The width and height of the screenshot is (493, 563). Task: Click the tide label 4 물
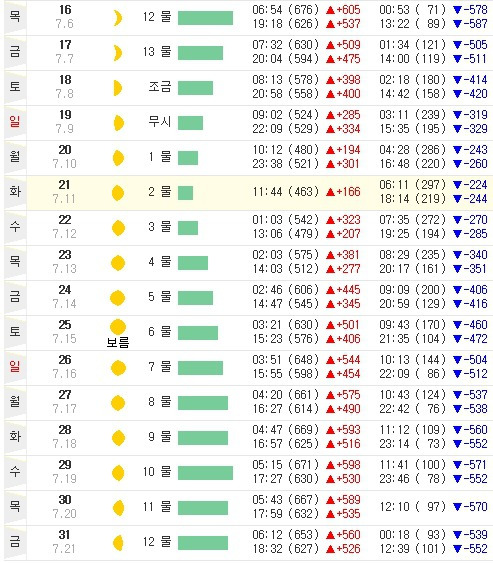click(x=160, y=262)
